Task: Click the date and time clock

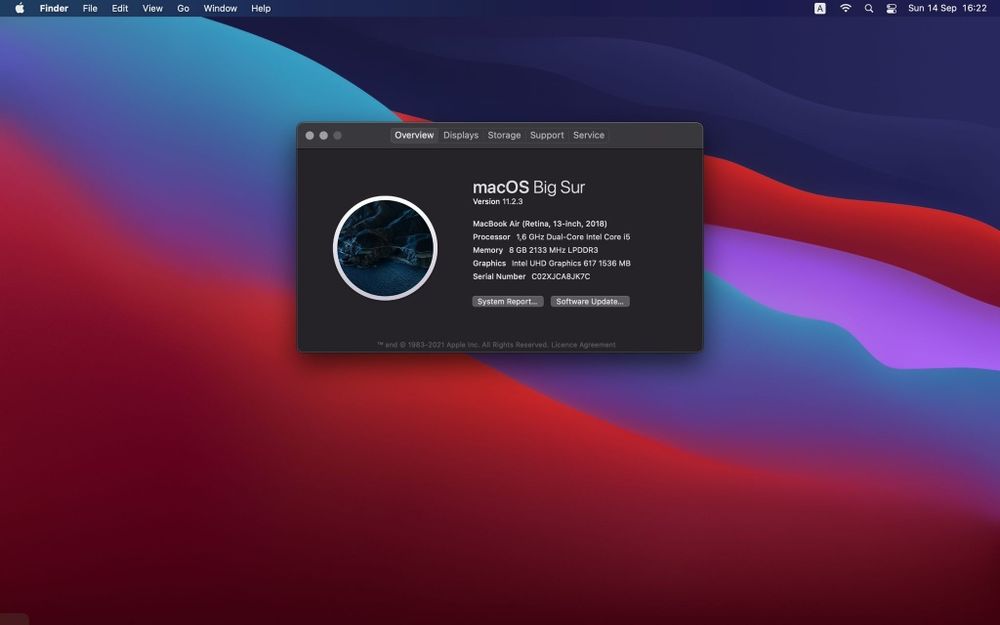Action: click(947, 8)
